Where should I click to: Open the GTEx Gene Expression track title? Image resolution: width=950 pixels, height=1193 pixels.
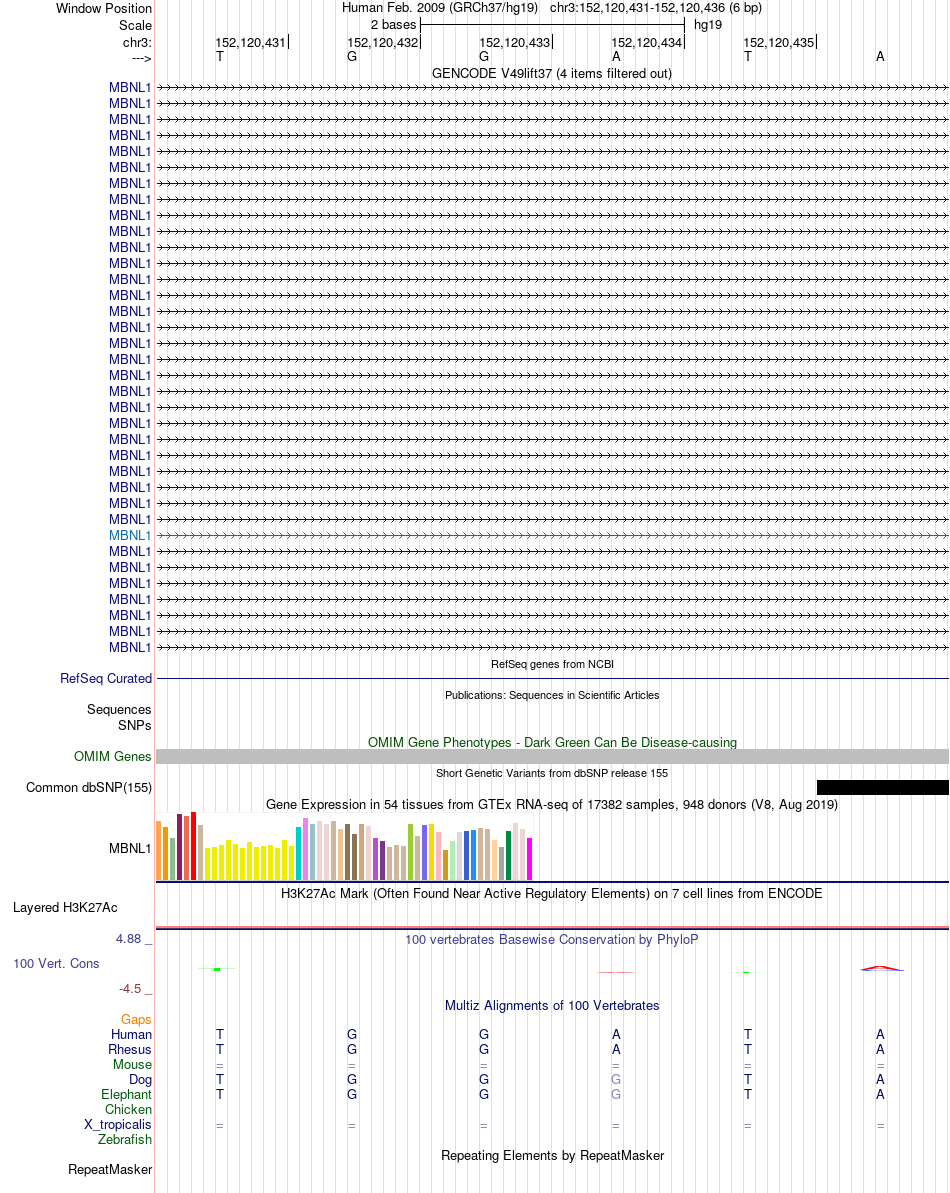pyautogui.click(x=552, y=805)
